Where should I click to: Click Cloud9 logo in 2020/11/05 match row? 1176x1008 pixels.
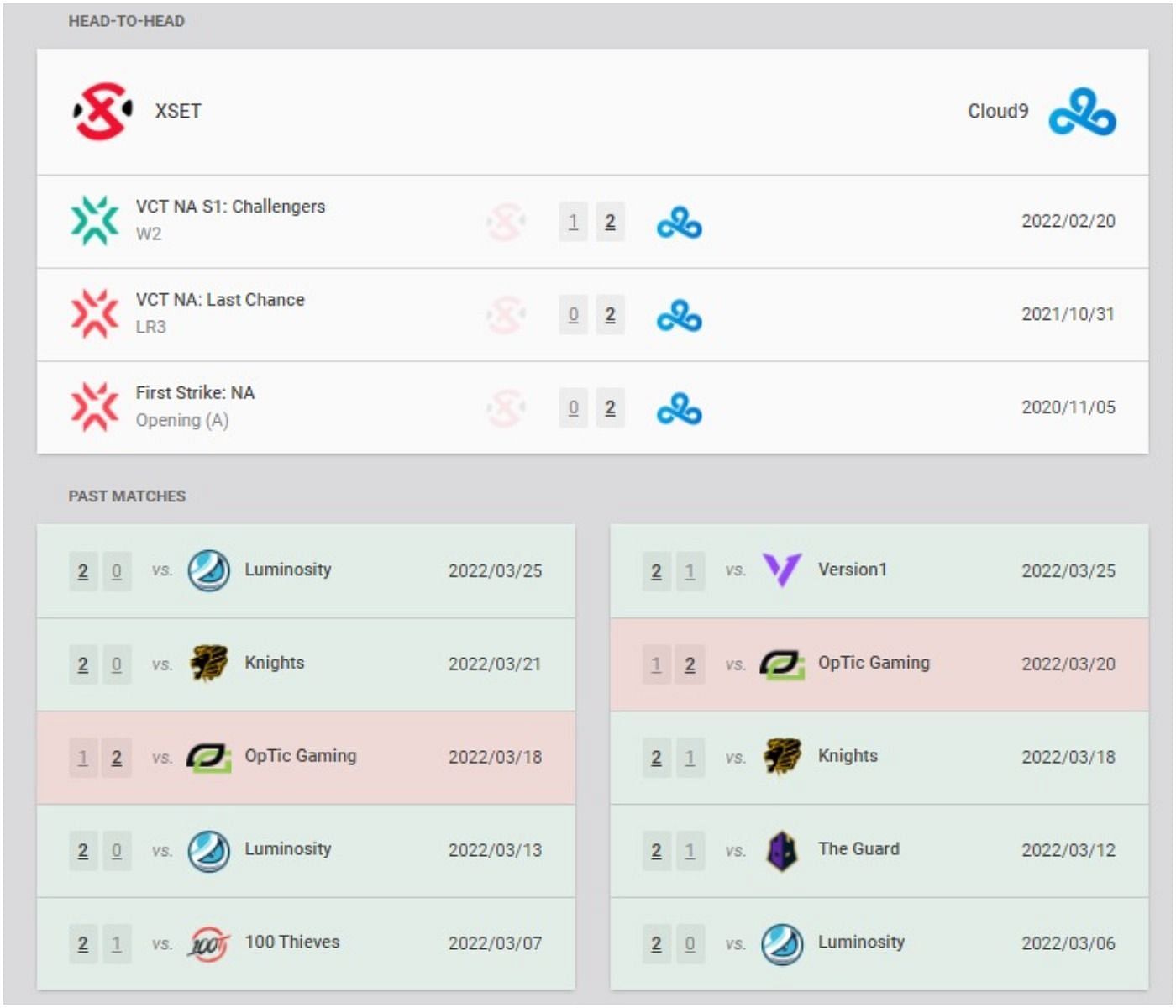pyautogui.click(x=679, y=409)
